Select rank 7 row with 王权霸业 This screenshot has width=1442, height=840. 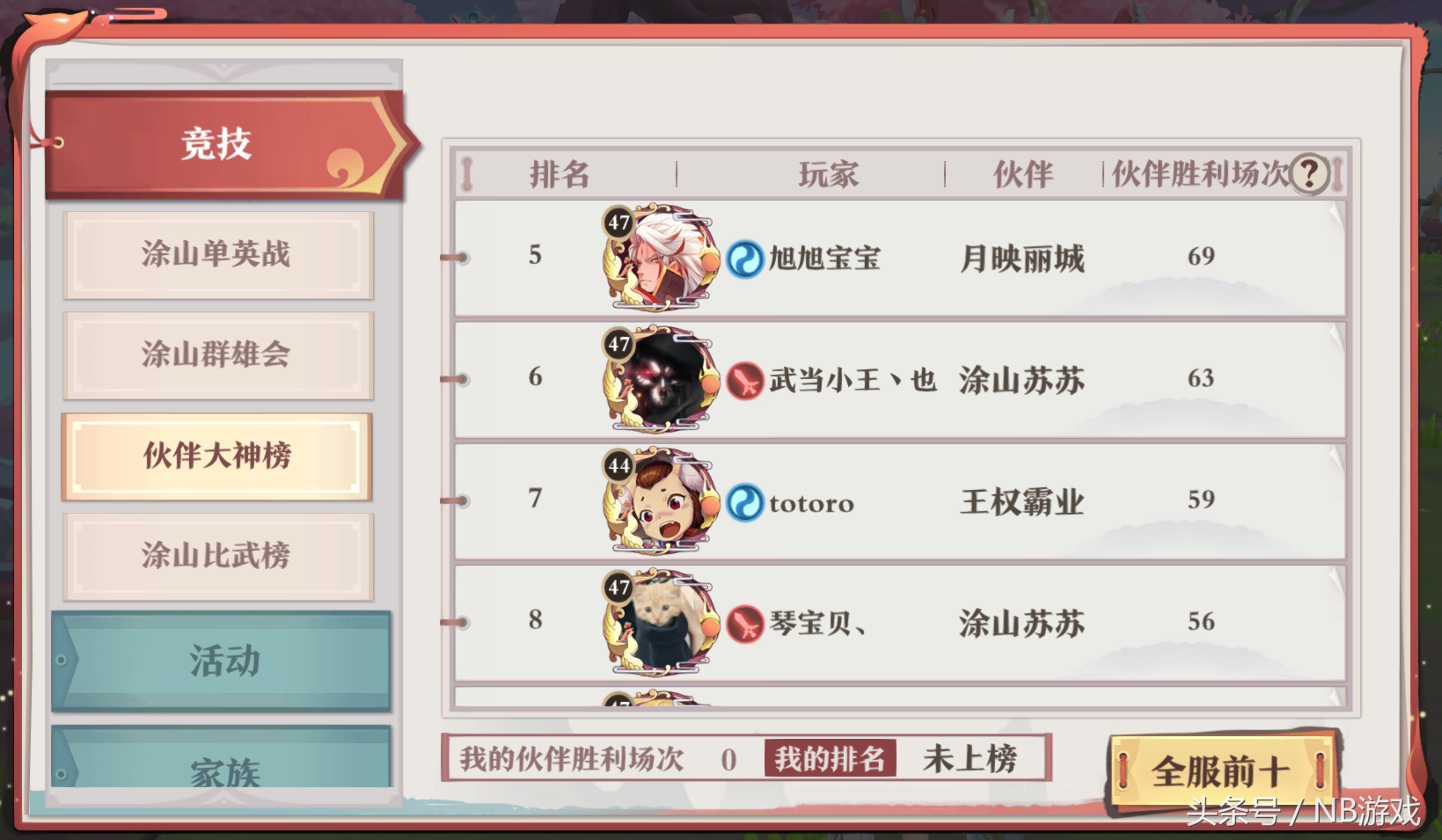[x=900, y=500]
